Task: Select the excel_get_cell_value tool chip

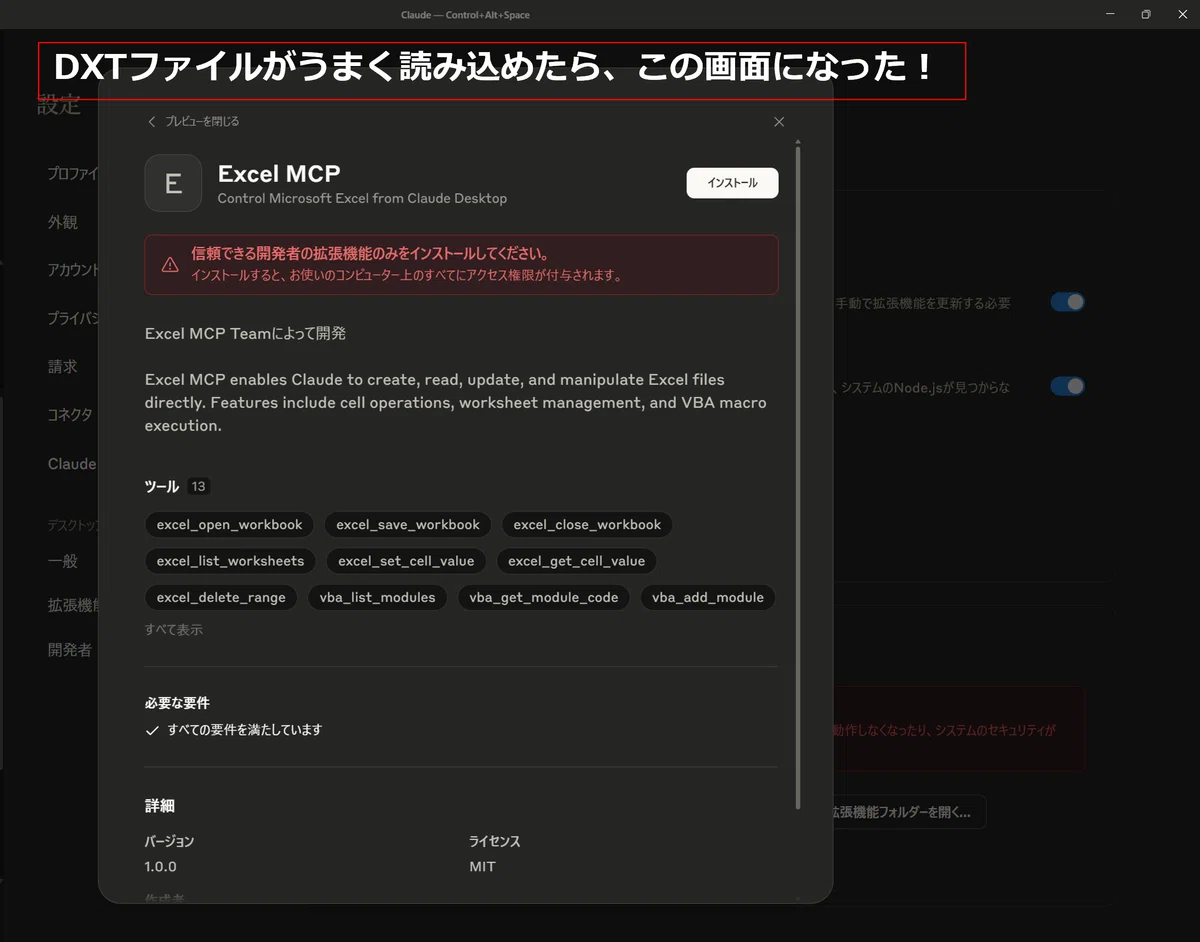Action: 576,561
